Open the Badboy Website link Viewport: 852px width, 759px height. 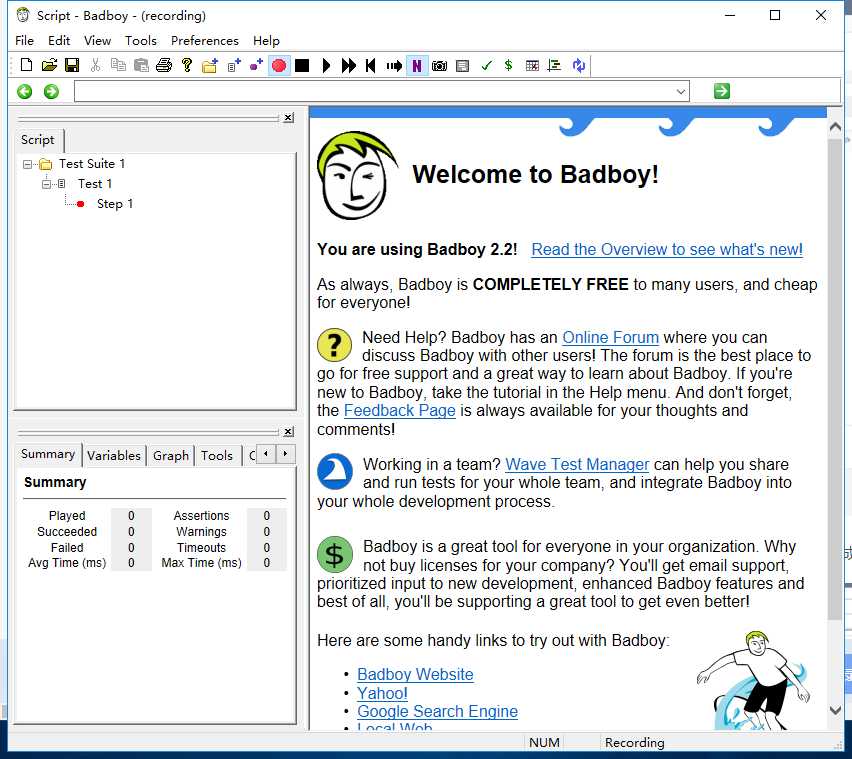(x=415, y=674)
